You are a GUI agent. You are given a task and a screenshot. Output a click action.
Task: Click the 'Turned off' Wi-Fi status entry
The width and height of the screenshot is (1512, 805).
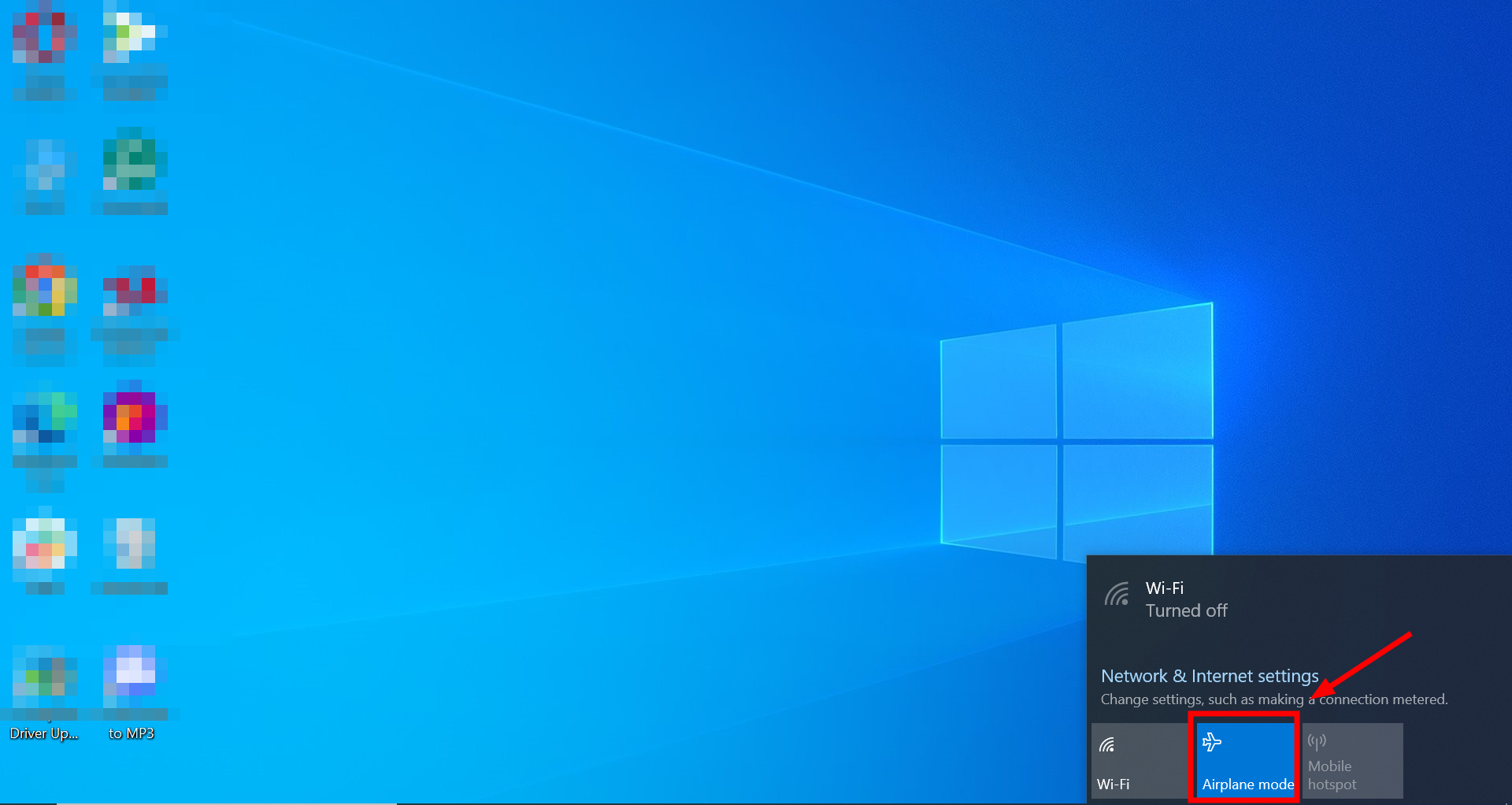1186,610
